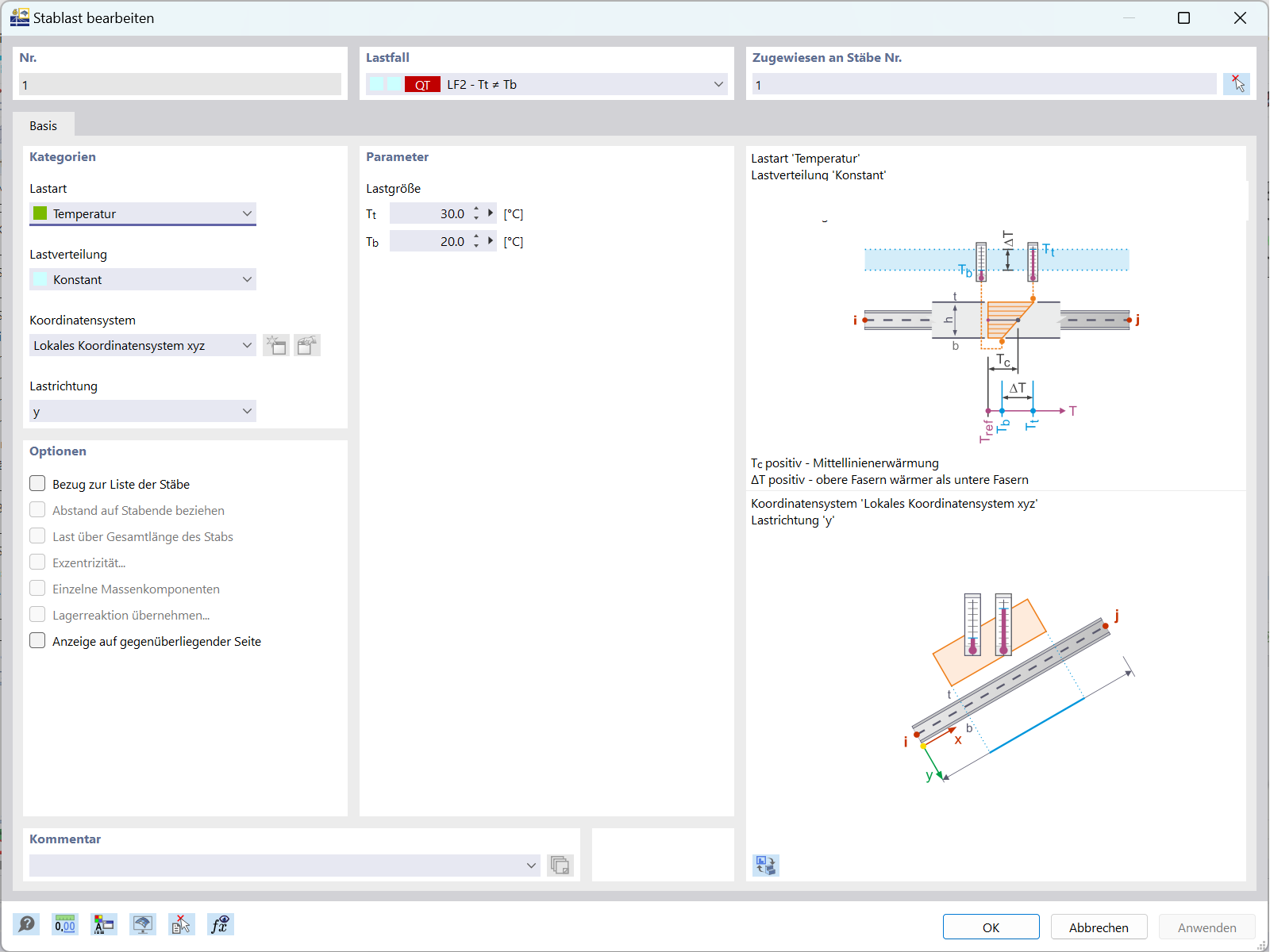Enable 'Bezug zur Liste der Stäbe'
This screenshot has width=1270, height=952.
point(37,483)
